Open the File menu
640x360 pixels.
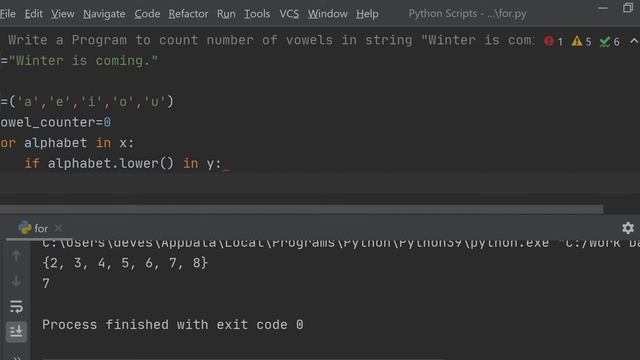pyautogui.click(x=8, y=14)
